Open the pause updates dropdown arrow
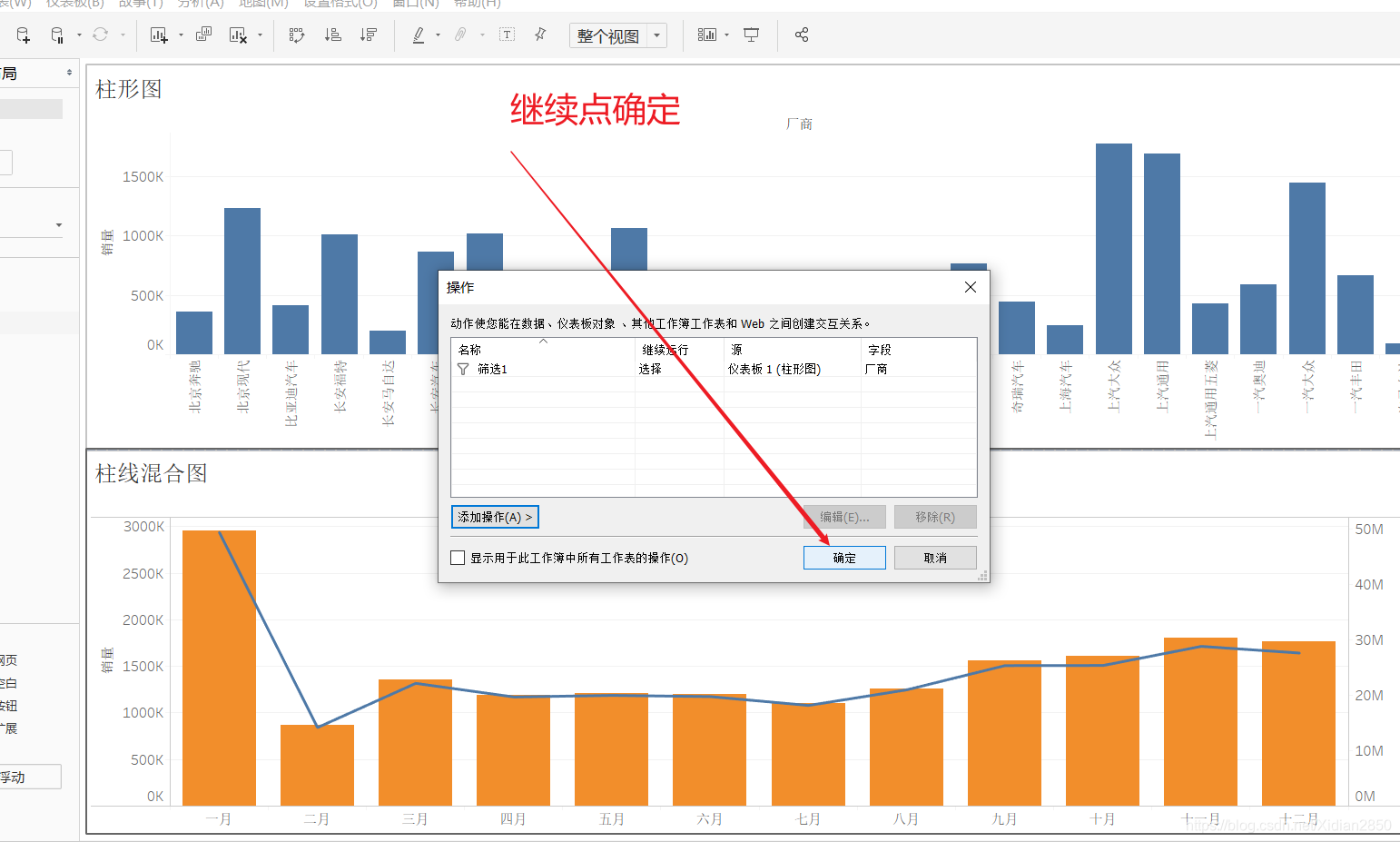This screenshot has height=842, width=1400. [x=79, y=35]
